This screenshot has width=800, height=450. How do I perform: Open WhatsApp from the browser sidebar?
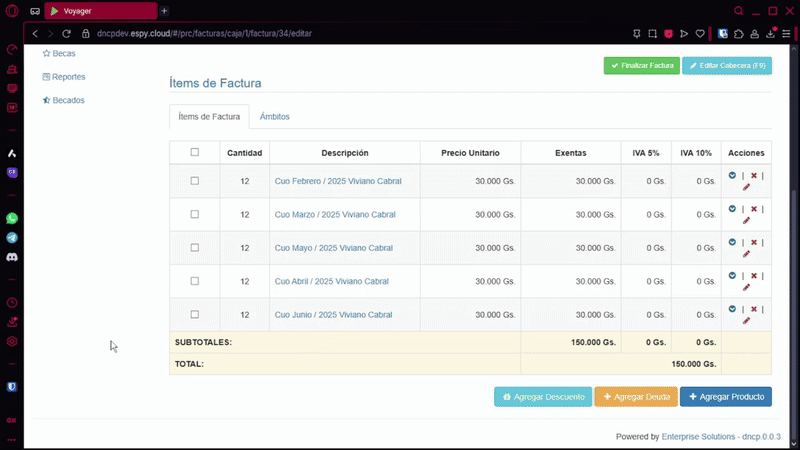pyautogui.click(x=12, y=218)
